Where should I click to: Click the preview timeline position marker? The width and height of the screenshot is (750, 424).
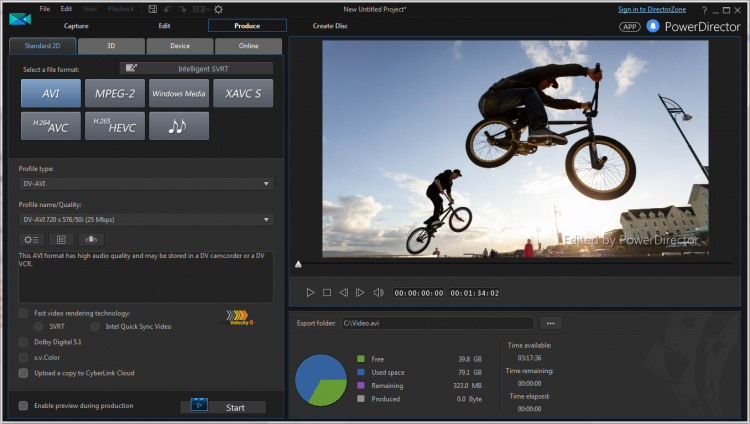298,264
